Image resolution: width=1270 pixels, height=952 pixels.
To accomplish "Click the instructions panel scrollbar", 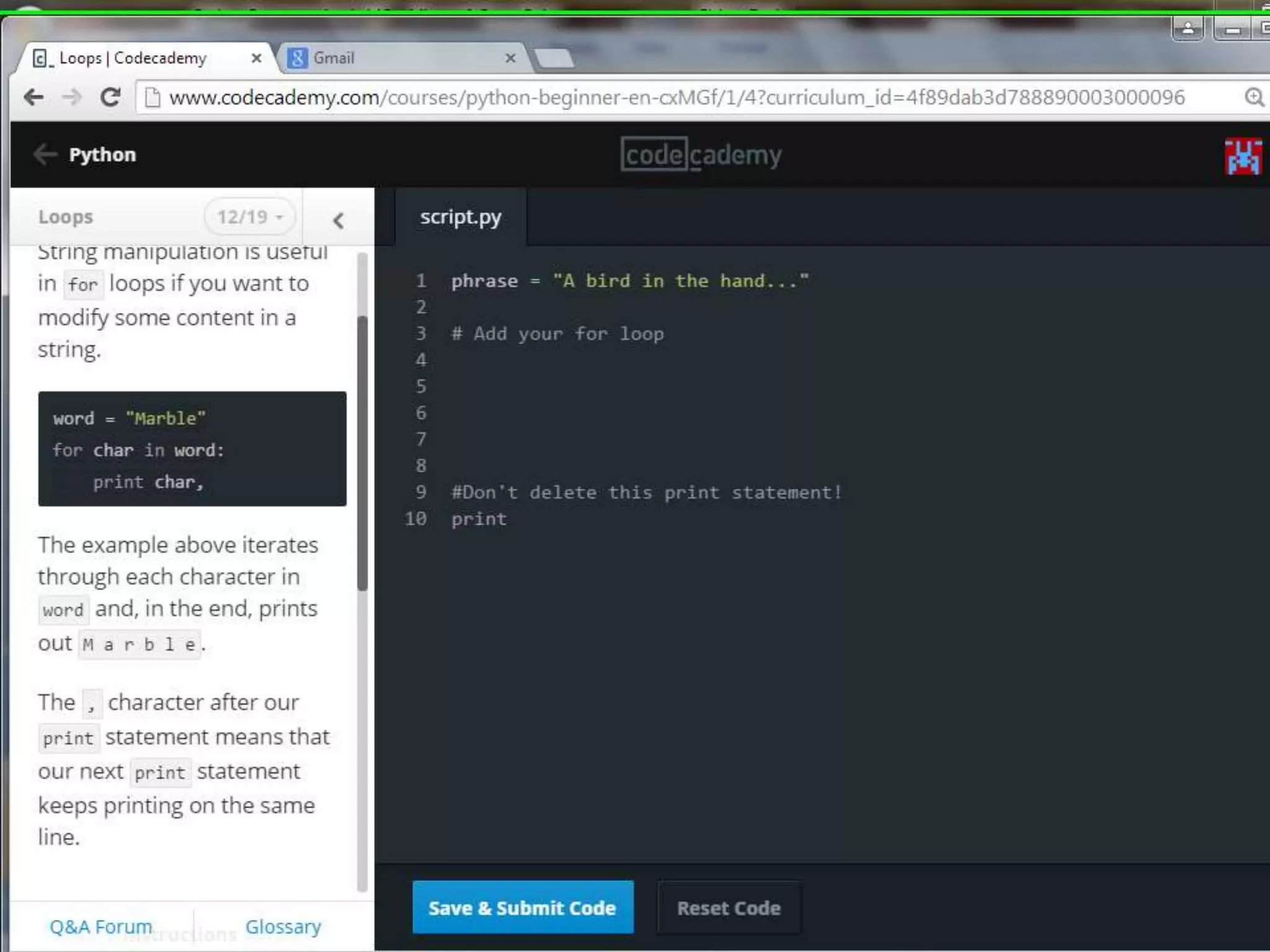I will 363,452.
